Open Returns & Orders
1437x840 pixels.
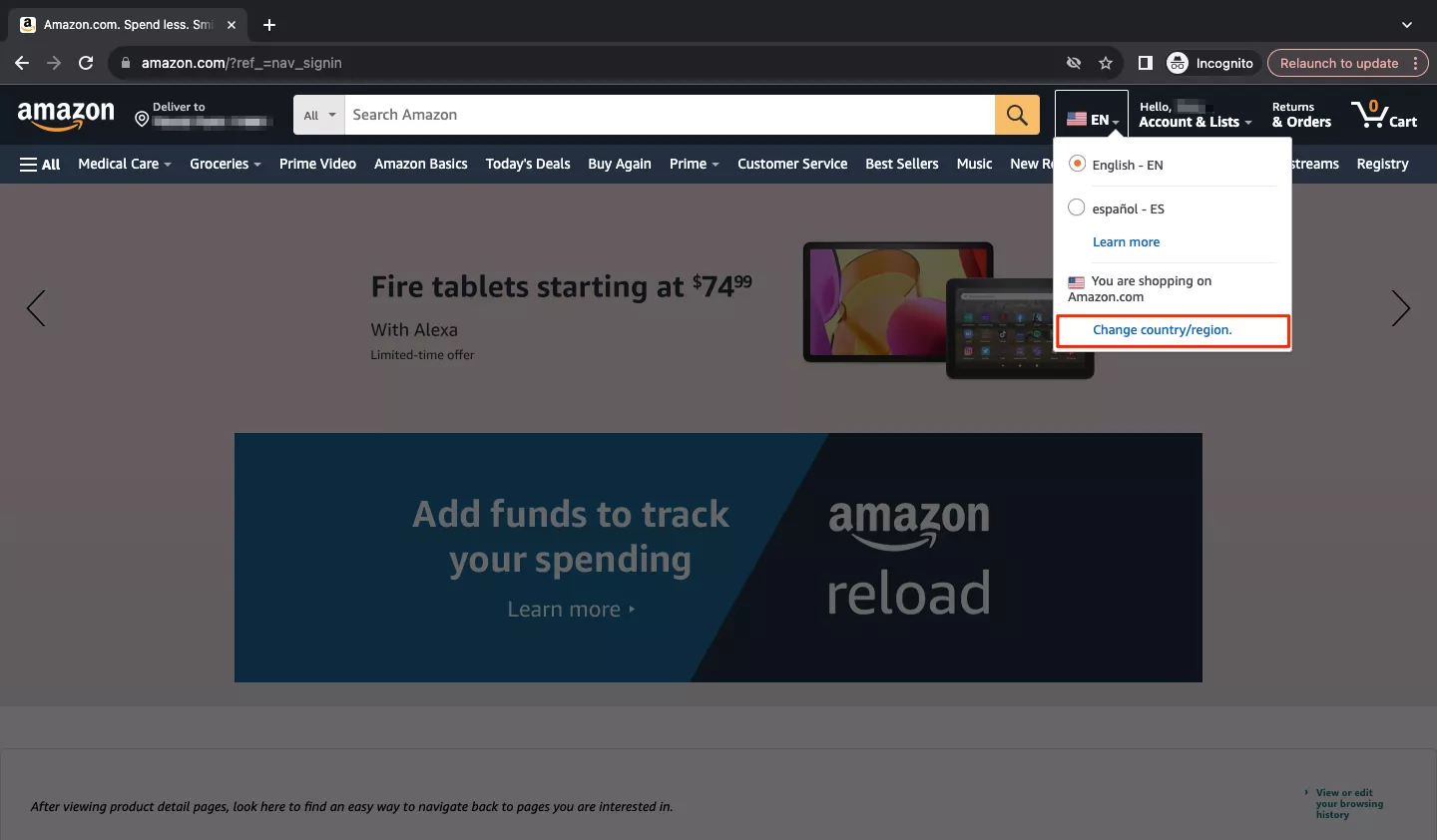(x=1301, y=115)
